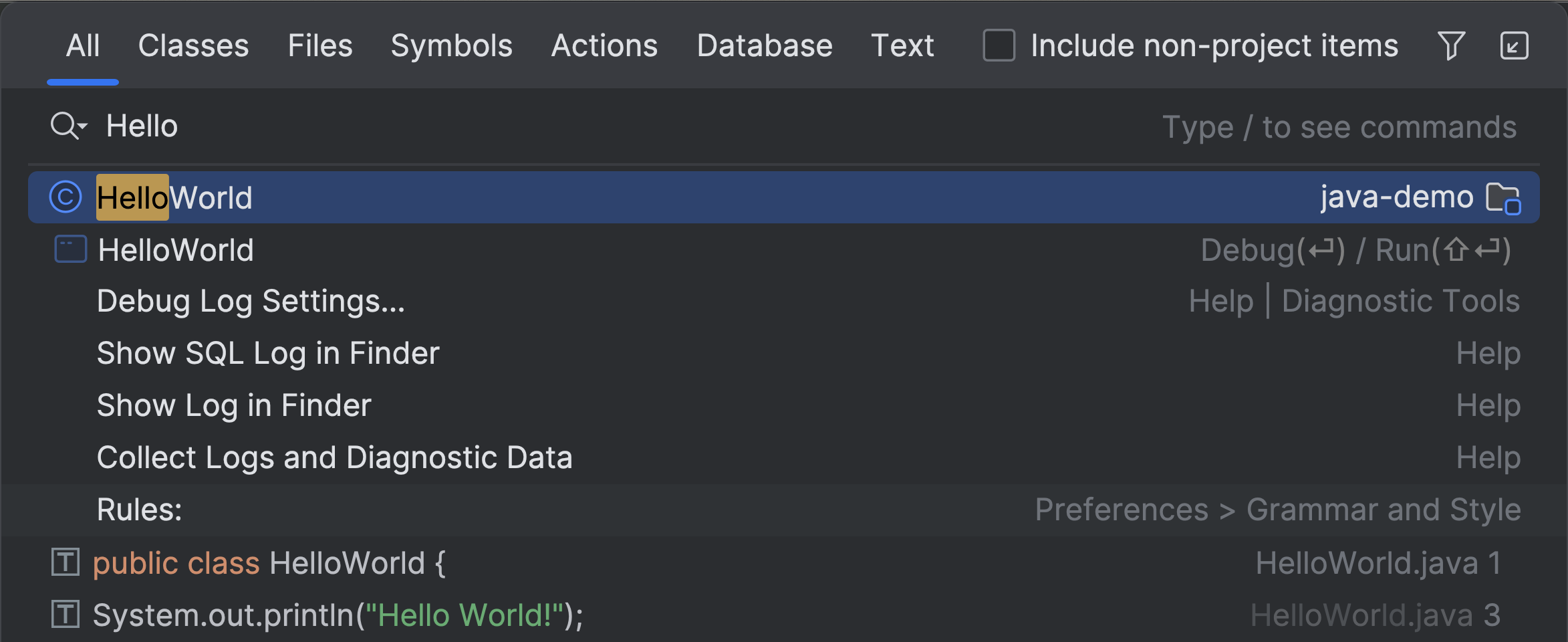Go to the Actions tab
1568x642 pixels.
tap(604, 46)
